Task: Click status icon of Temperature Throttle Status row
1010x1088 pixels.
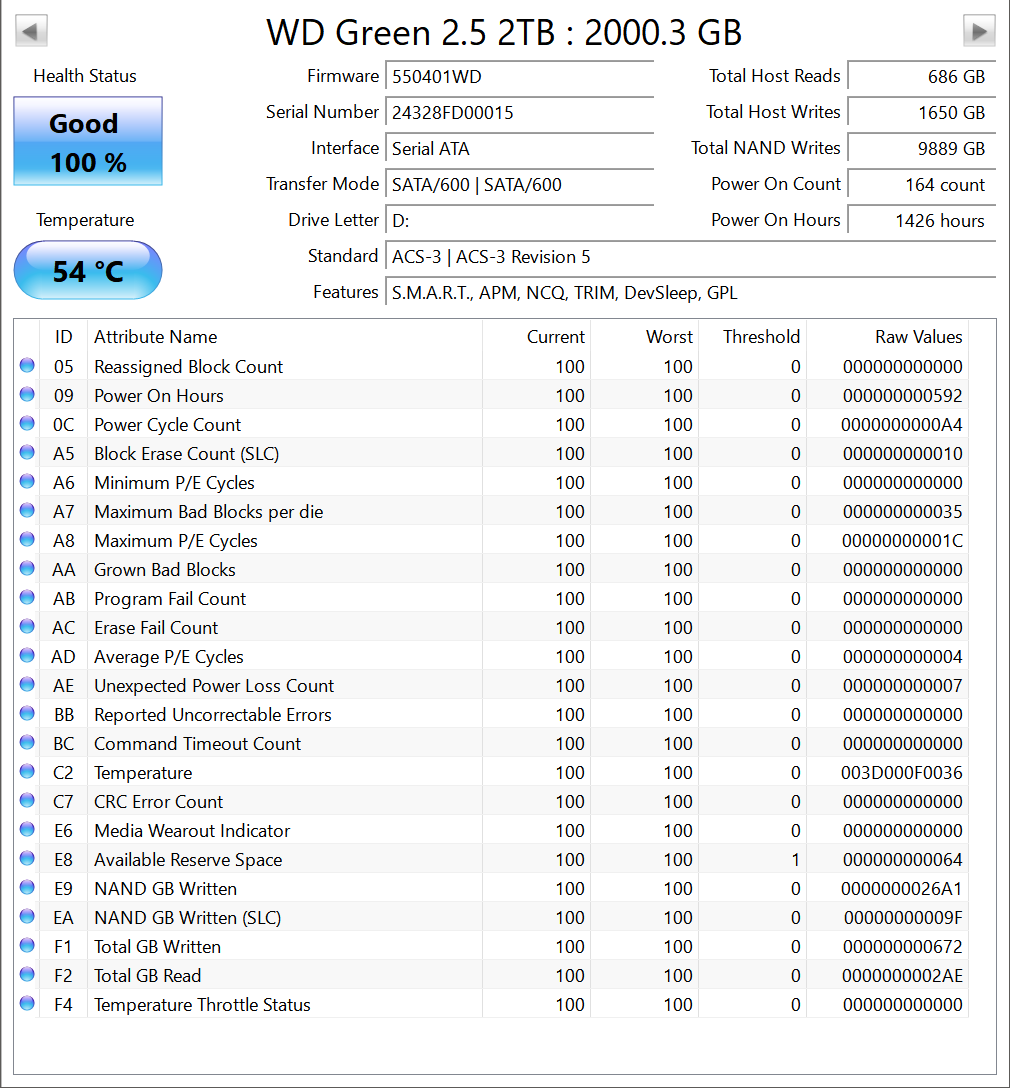Action: pyautogui.click(x=27, y=1003)
